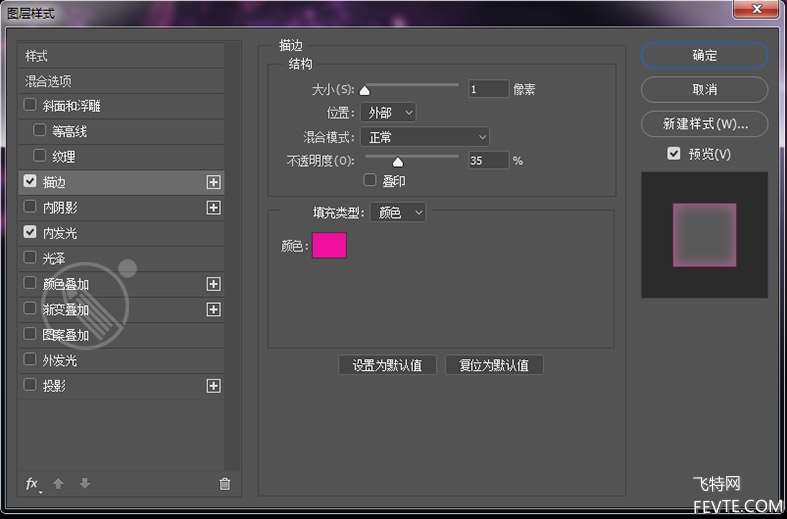Click the plus icon next to 内阴影
Image resolution: width=787 pixels, height=519 pixels.
pos(213,208)
